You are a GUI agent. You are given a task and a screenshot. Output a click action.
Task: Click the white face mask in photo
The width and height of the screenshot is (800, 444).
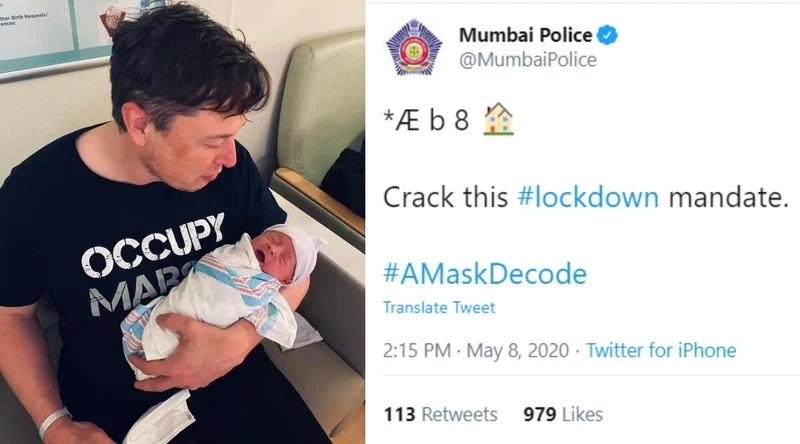(159, 418)
